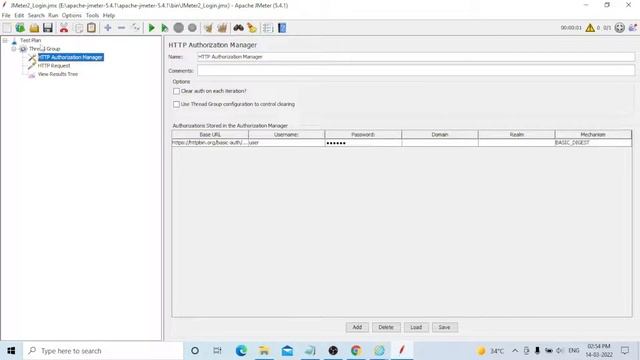
Task: Open the File menu
Action: coord(6,15)
